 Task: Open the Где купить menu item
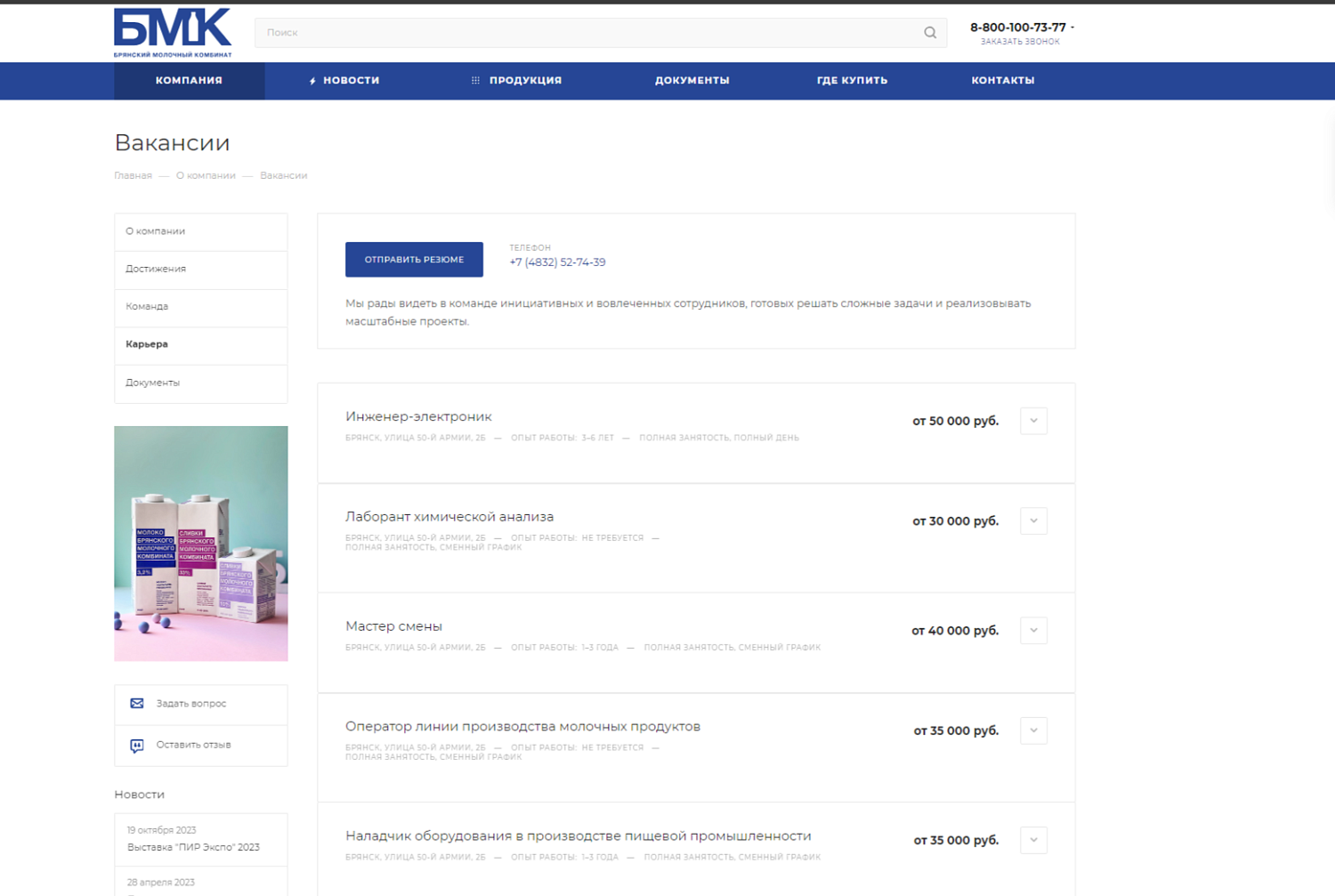[x=852, y=81]
